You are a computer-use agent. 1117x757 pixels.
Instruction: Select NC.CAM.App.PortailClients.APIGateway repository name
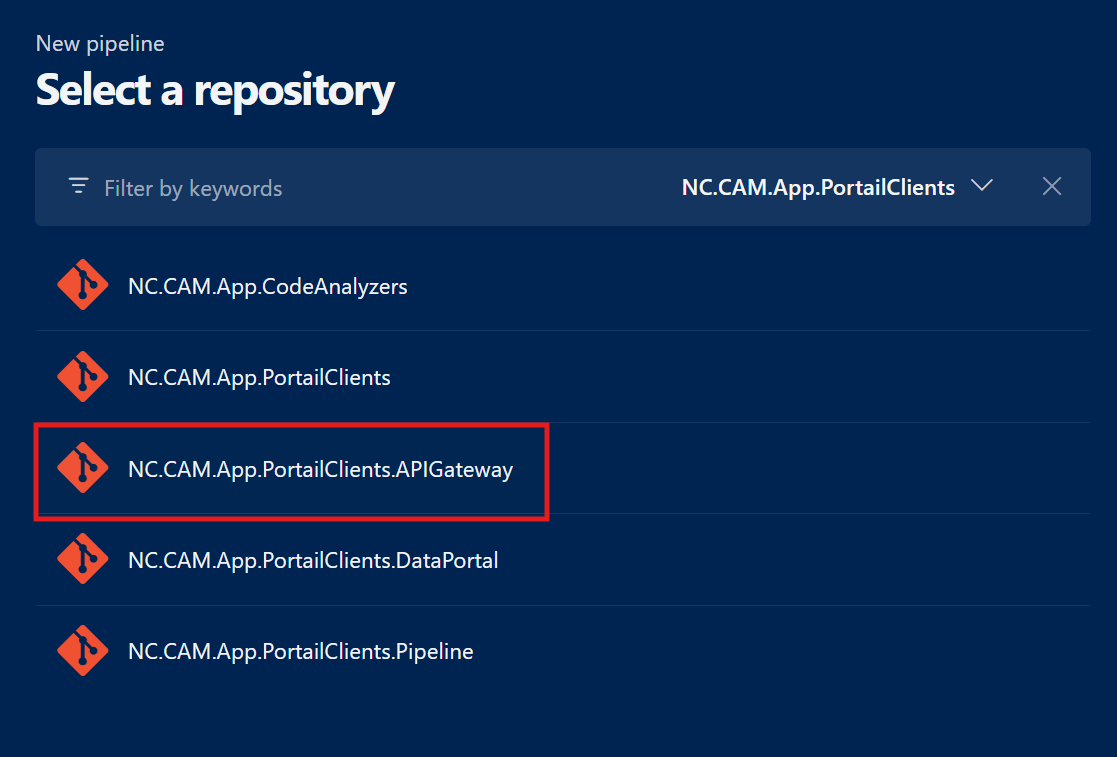(320, 469)
